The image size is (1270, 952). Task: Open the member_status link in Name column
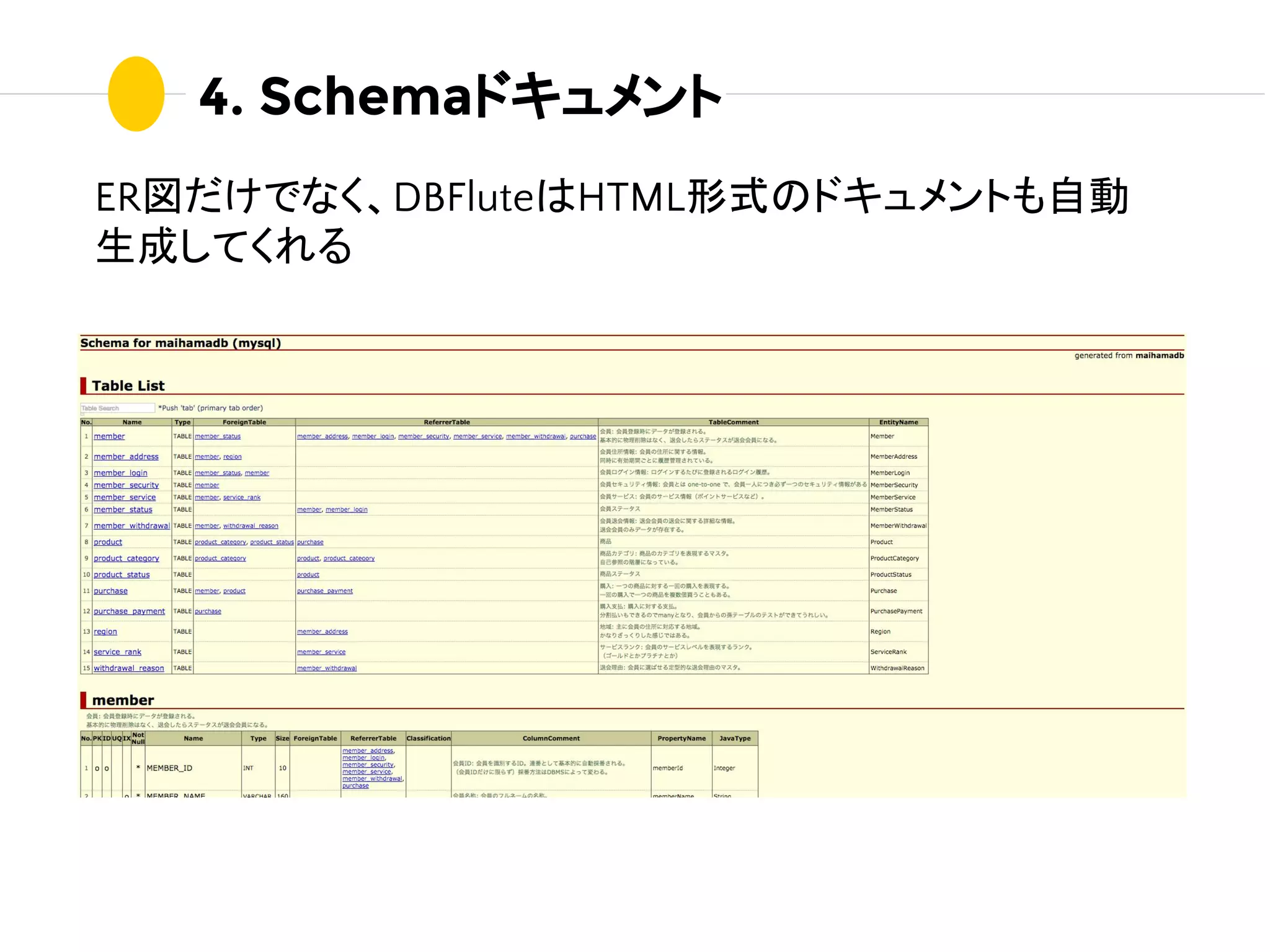[123, 509]
